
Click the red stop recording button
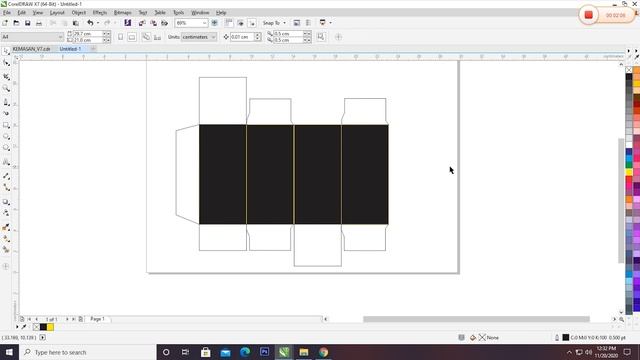588,15
